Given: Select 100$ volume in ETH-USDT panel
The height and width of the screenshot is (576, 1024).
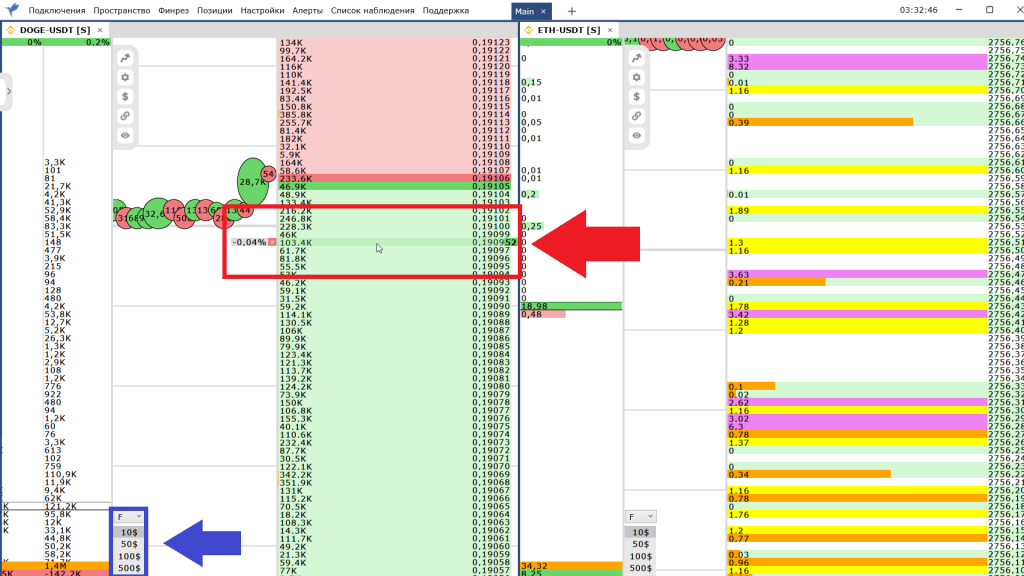Looking at the screenshot, I should [x=641, y=556].
